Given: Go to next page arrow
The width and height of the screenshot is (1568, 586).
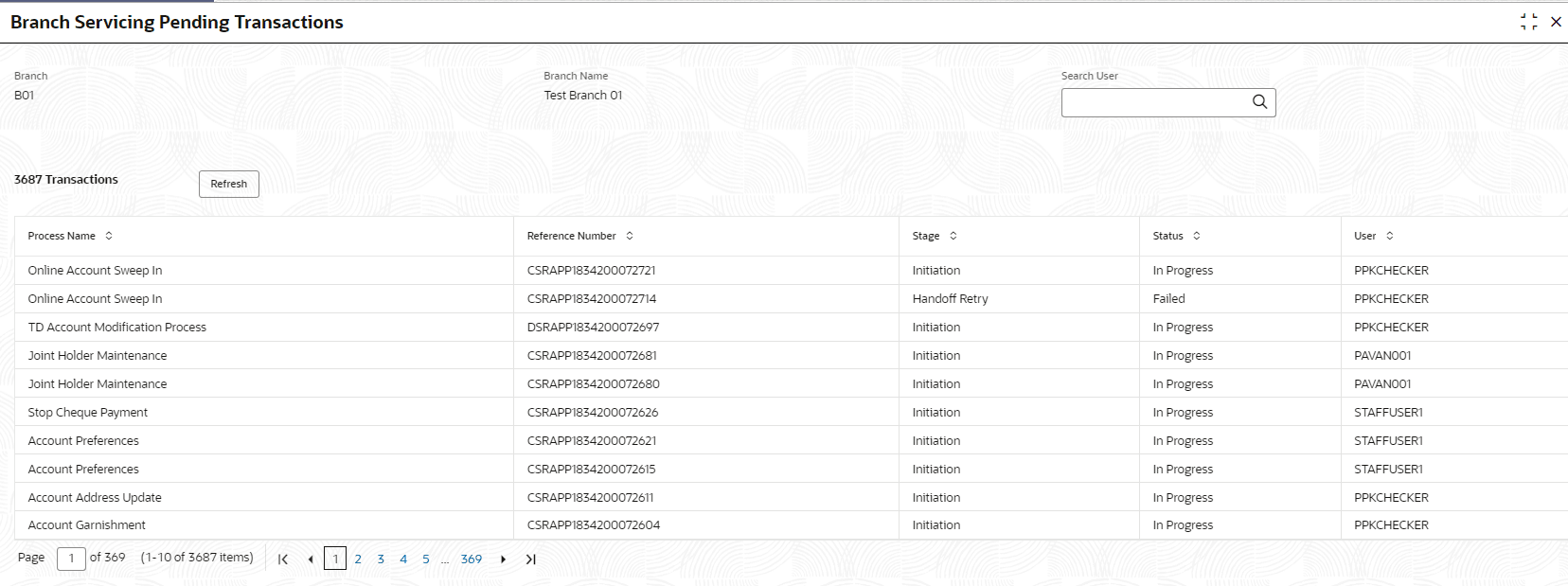Looking at the screenshot, I should (503, 559).
